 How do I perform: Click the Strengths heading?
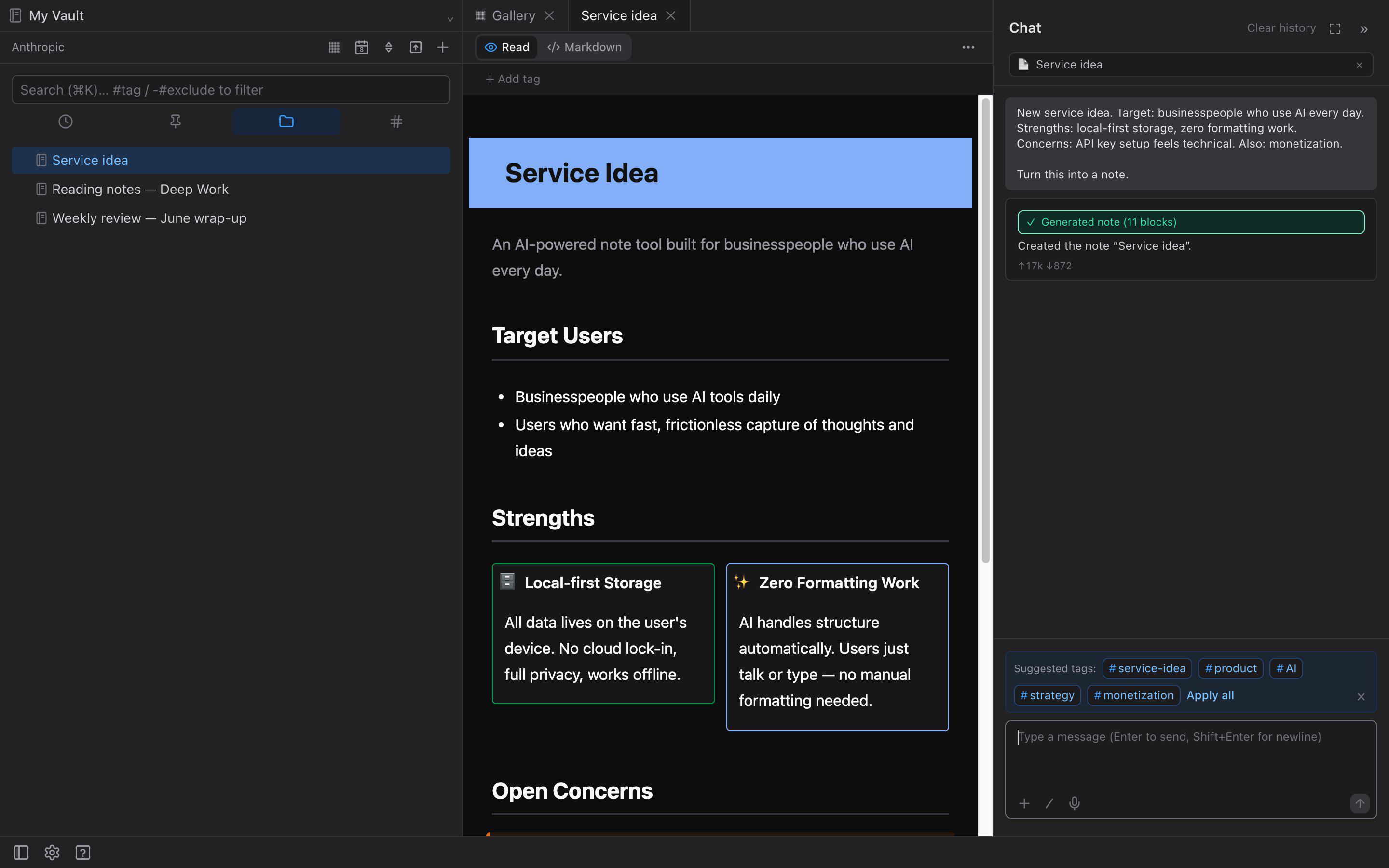(543, 518)
